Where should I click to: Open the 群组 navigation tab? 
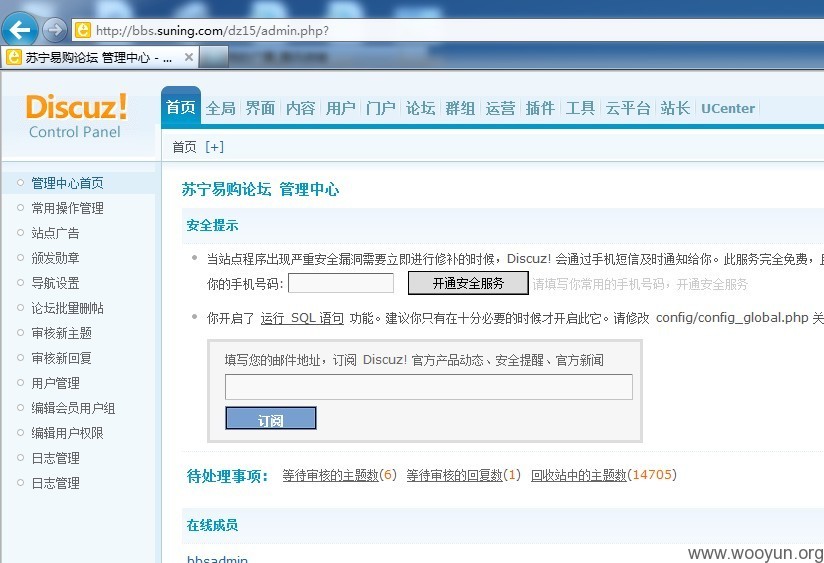460,108
